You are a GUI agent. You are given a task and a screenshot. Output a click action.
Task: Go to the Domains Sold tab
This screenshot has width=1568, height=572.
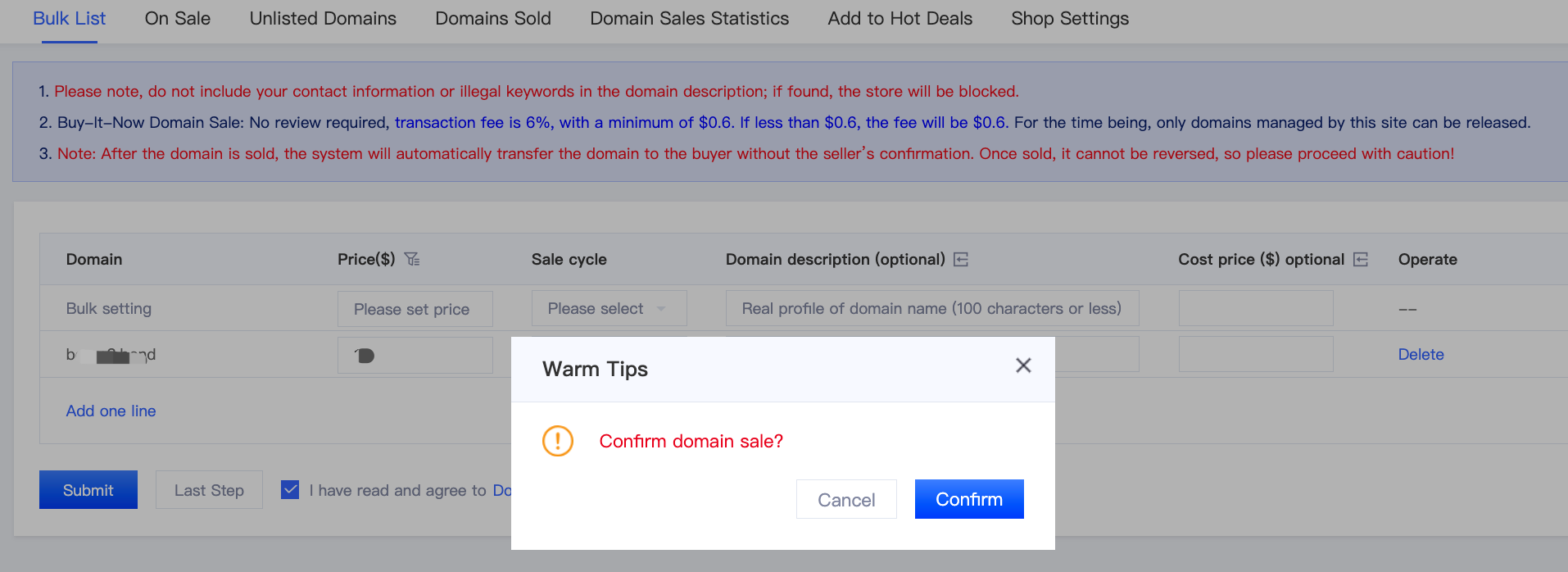[493, 18]
